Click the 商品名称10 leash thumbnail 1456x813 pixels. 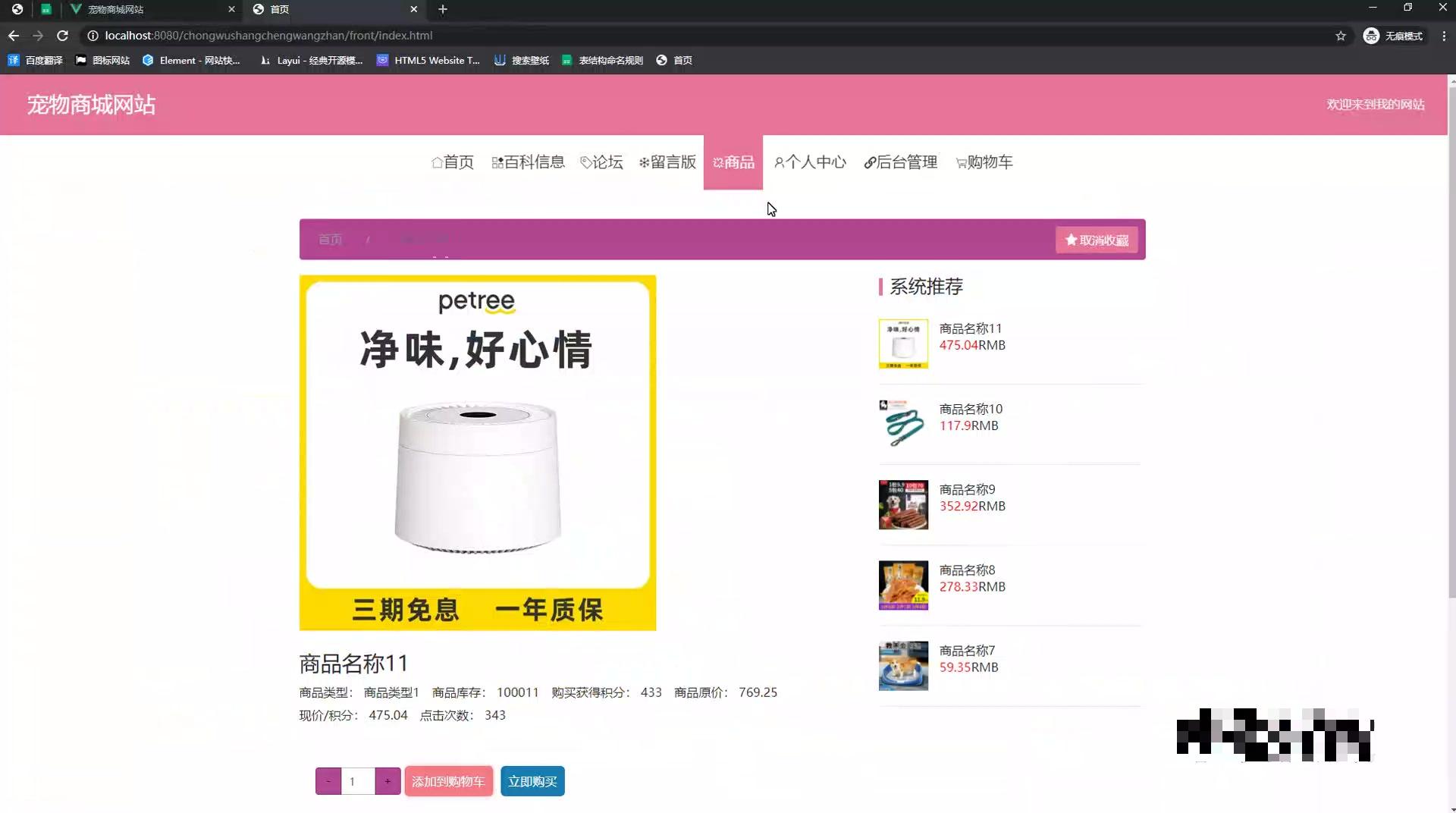tap(903, 424)
